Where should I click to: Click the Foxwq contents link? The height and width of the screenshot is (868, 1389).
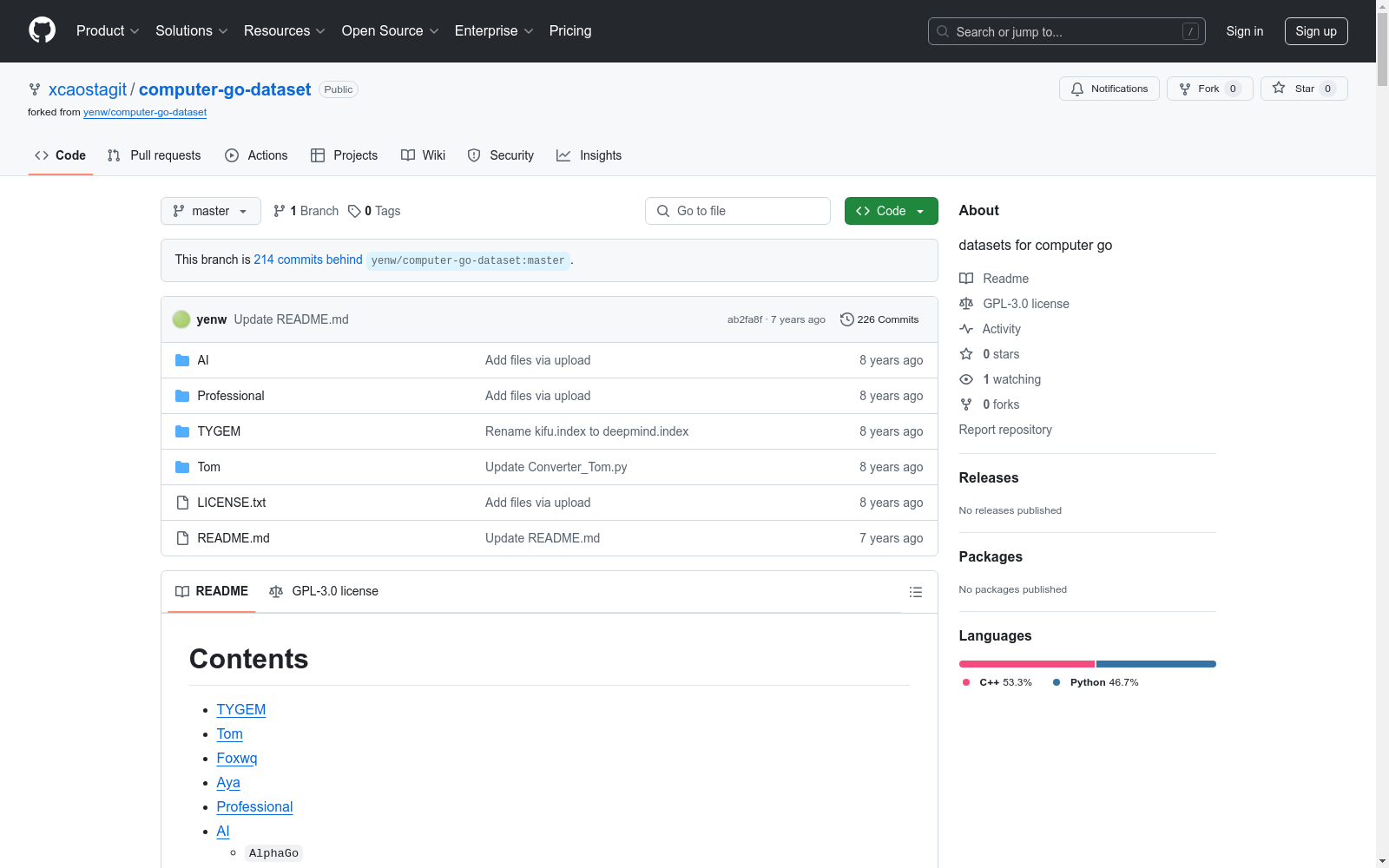click(x=237, y=758)
